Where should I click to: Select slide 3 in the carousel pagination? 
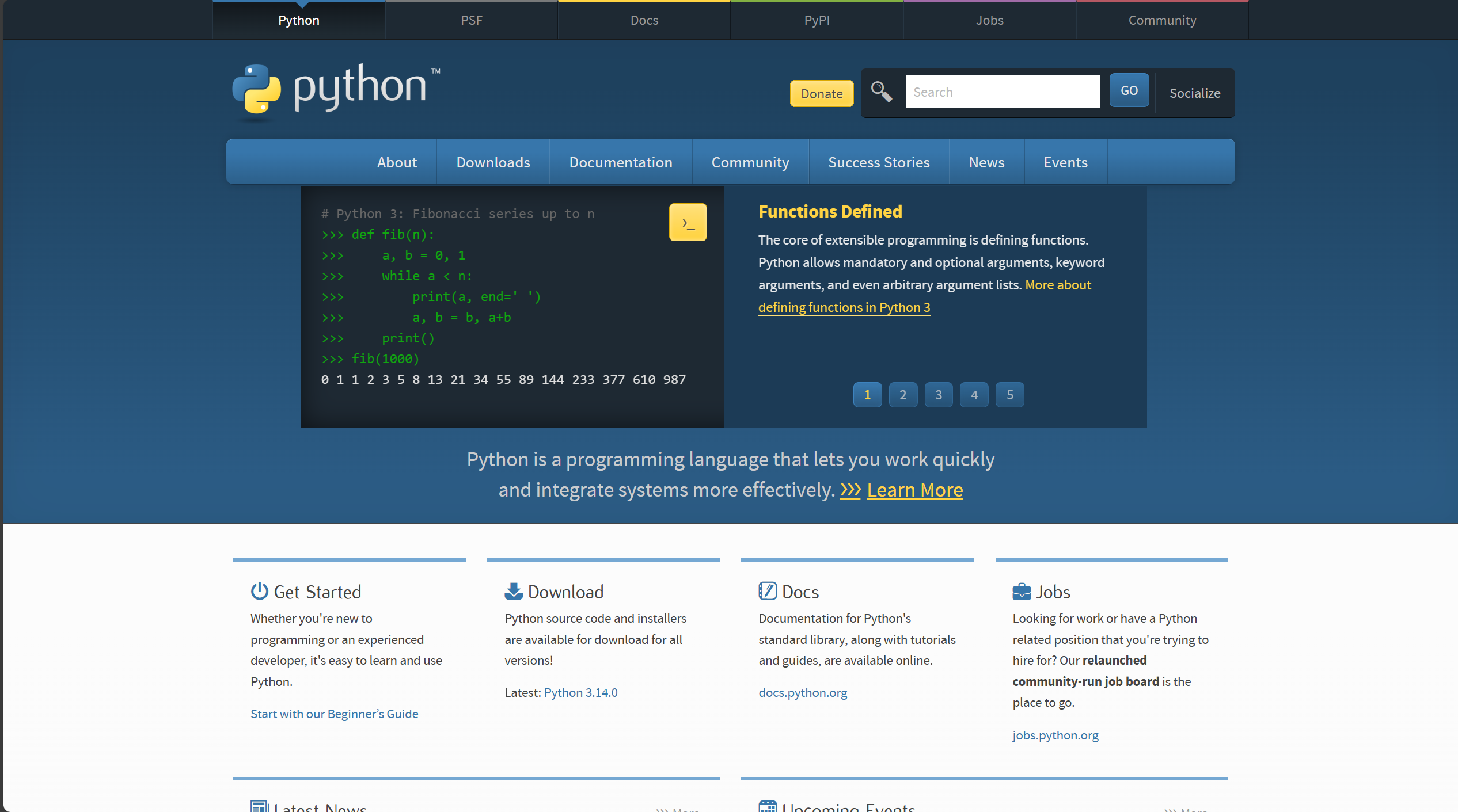click(938, 395)
